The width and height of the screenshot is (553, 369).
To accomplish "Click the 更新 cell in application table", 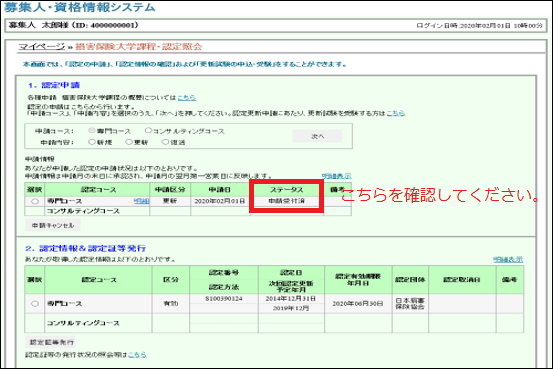I will [x=170, y=201].
